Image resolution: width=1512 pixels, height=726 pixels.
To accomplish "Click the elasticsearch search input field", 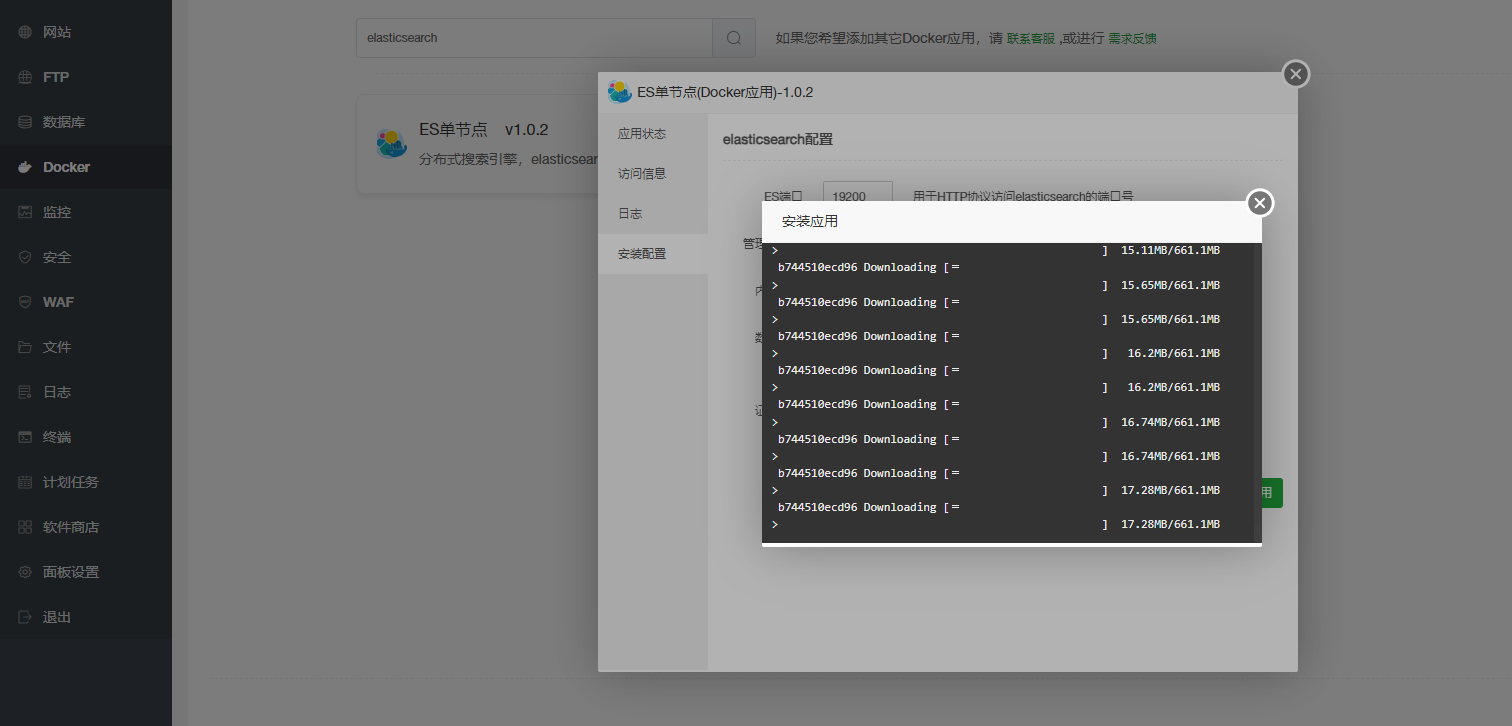I will click(534, 38).
